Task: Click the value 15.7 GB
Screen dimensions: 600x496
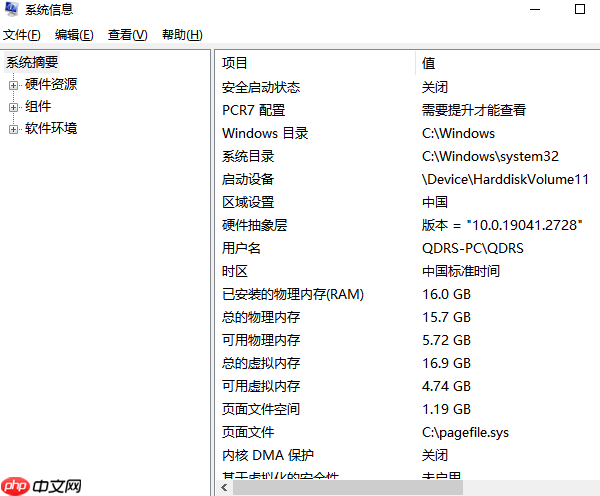Action: (x=446, y=317)
